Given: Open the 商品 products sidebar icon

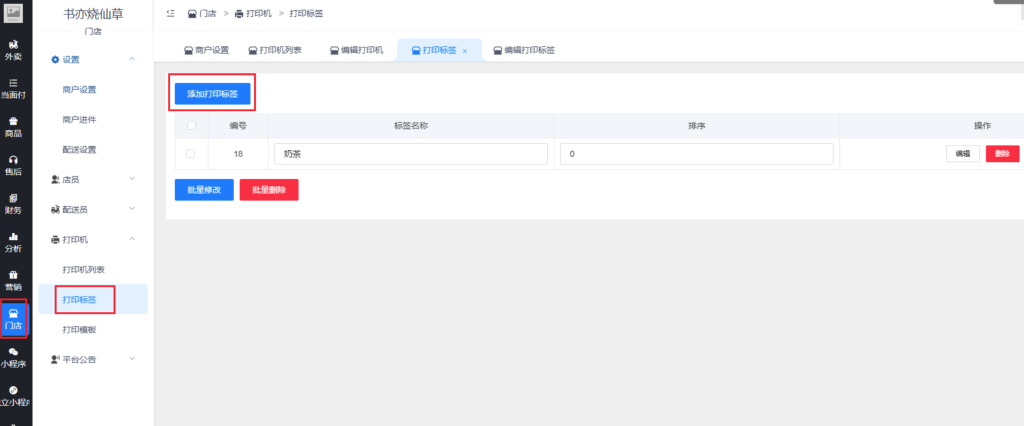Looking at the screenshot, I should point(14,126).
